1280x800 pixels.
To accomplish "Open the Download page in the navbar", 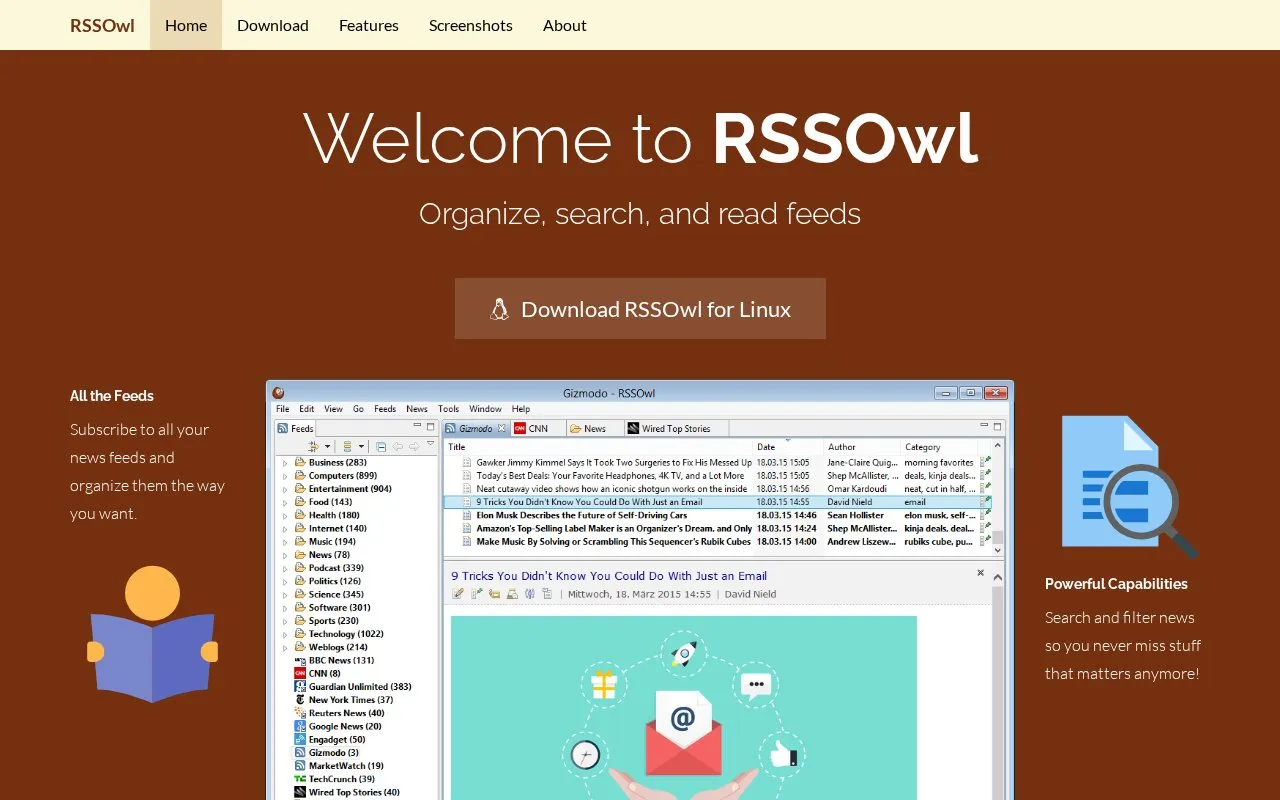I will [272, 25].
